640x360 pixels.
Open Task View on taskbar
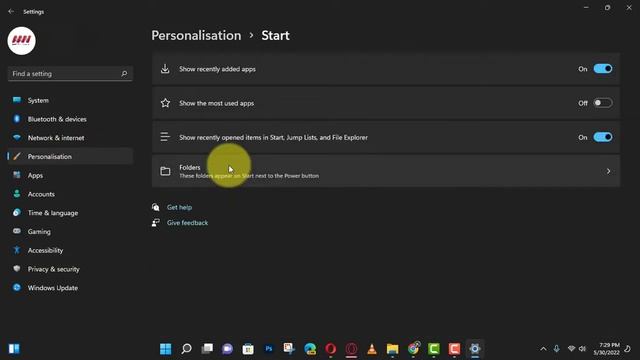207,349
